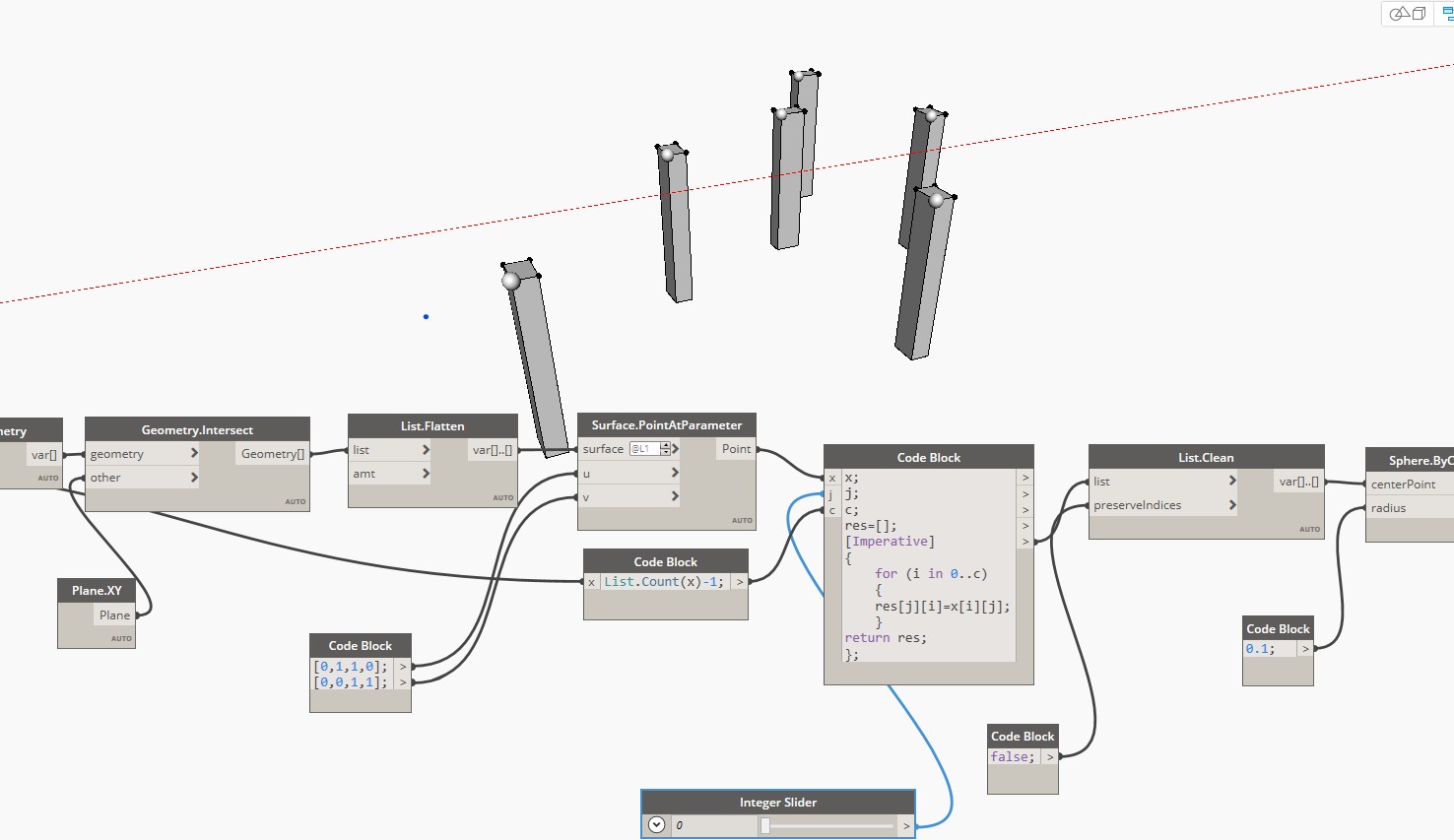
Task: Select the Surface.PointAtParameter node title
Action: (x=667, y=424)
